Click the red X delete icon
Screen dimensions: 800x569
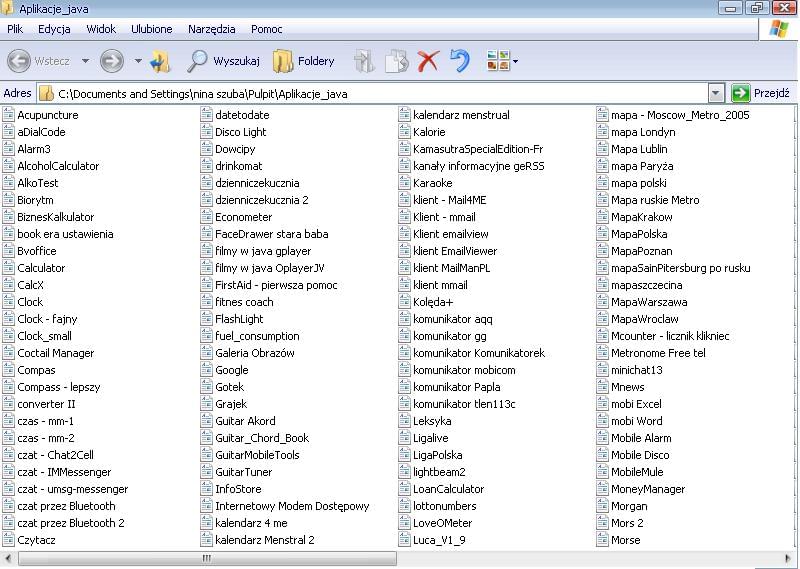(428, 61)
